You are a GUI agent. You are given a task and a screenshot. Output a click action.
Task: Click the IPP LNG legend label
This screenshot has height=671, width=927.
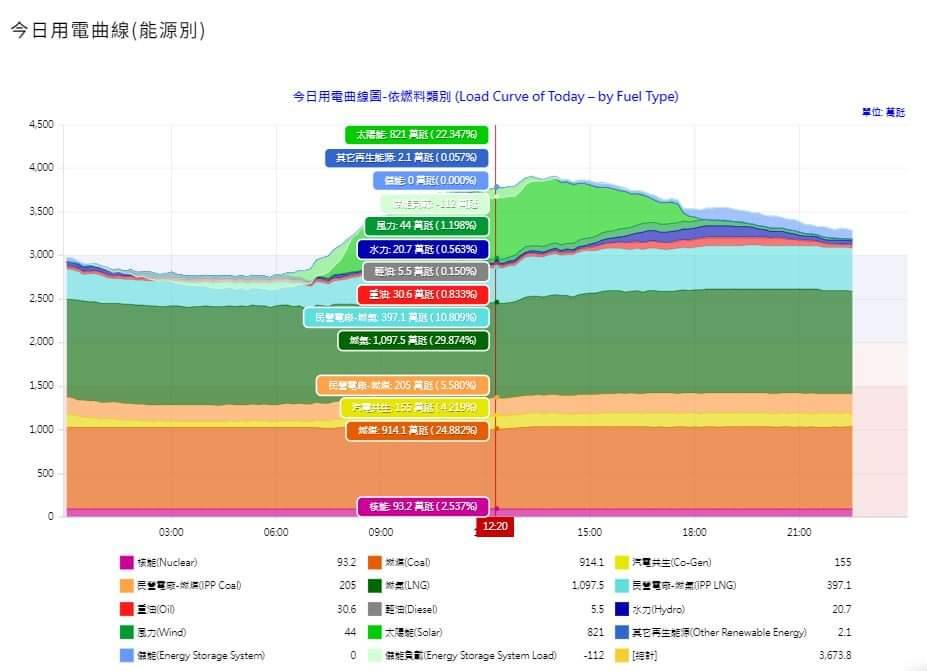click(684, 585)
